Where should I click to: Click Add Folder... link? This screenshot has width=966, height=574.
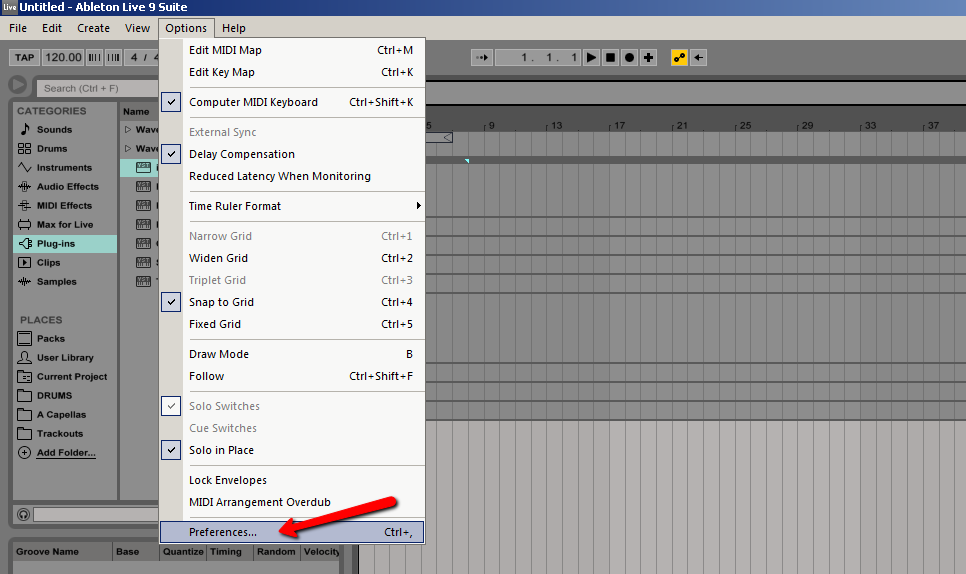click(x=66, y=453)
